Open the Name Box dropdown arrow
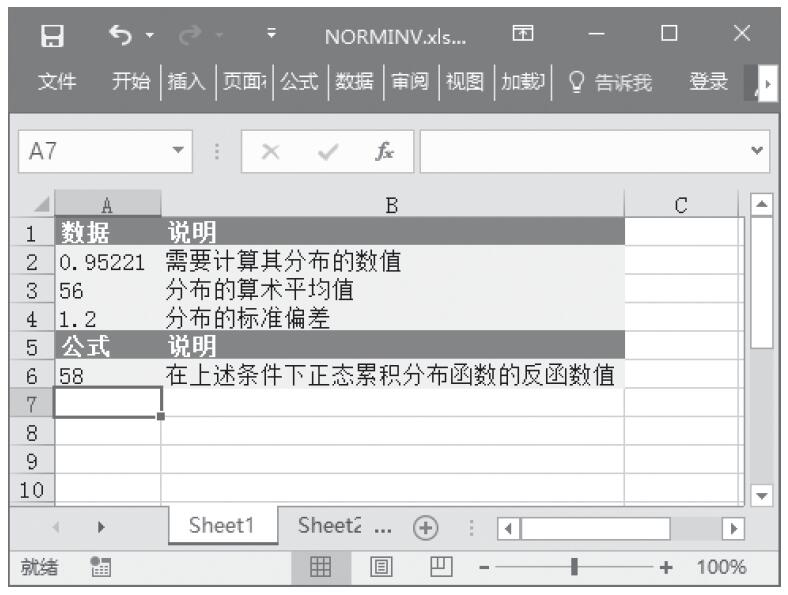788x595 pixels. coord(178,151)
